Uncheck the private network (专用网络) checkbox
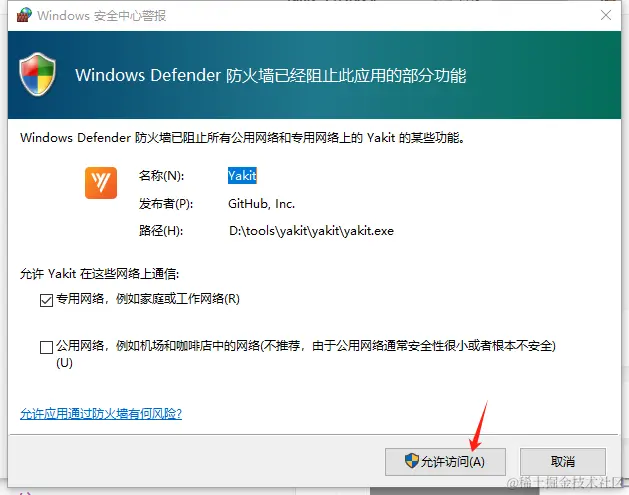This screenshot has height=495, width=629. [x=47, y=300]
